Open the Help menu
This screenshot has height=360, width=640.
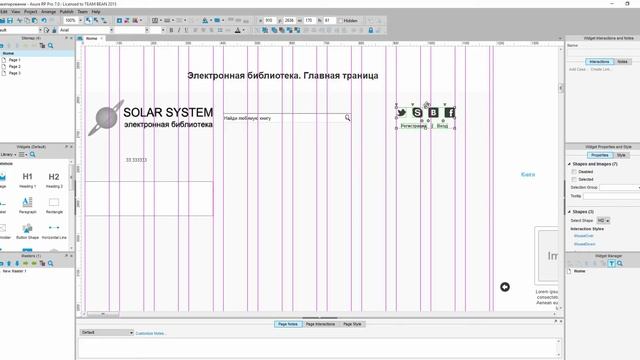coord(96,12)
